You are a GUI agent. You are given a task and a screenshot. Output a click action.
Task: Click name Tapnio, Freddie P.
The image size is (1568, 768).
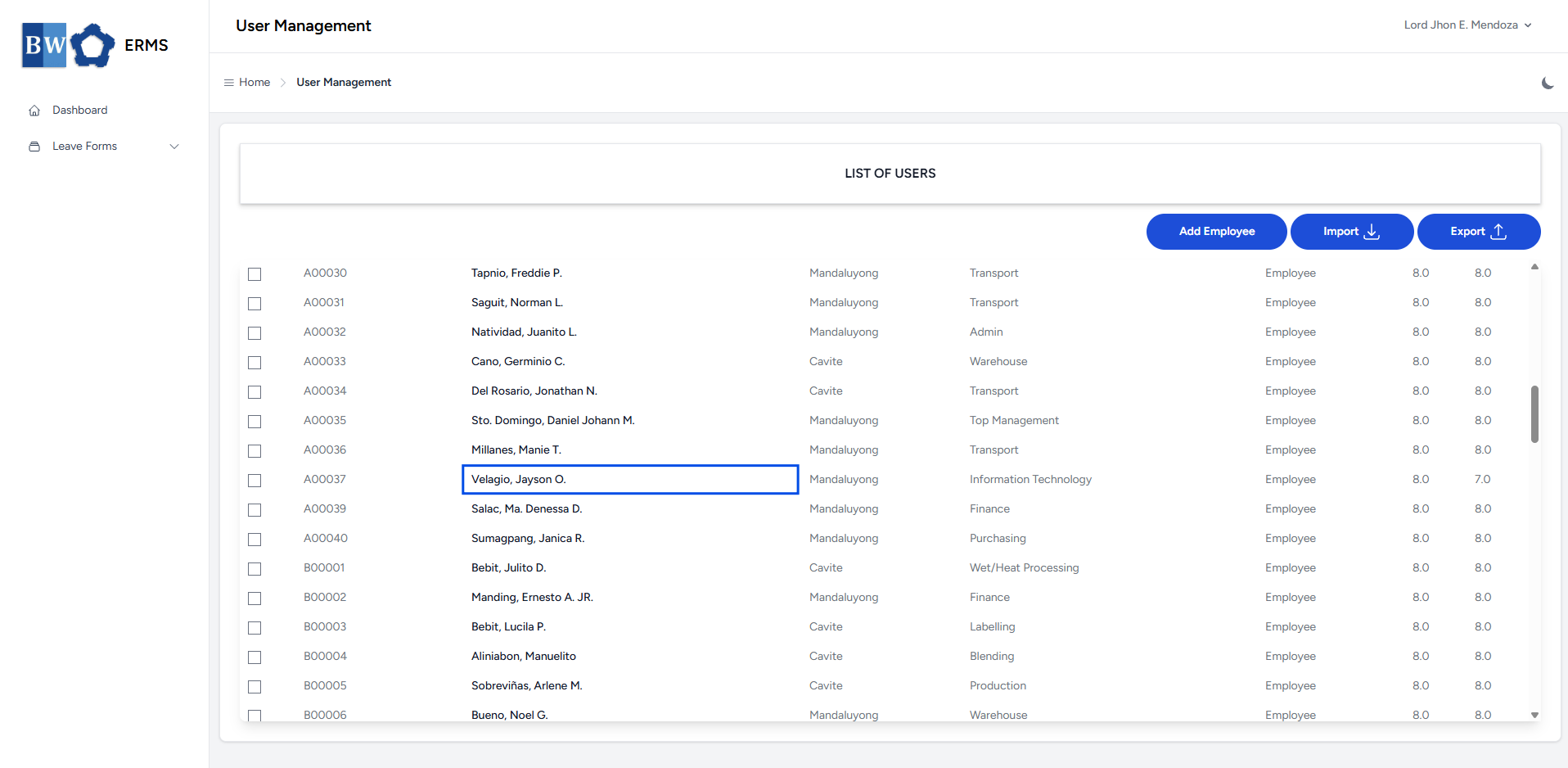pos(516,273)
